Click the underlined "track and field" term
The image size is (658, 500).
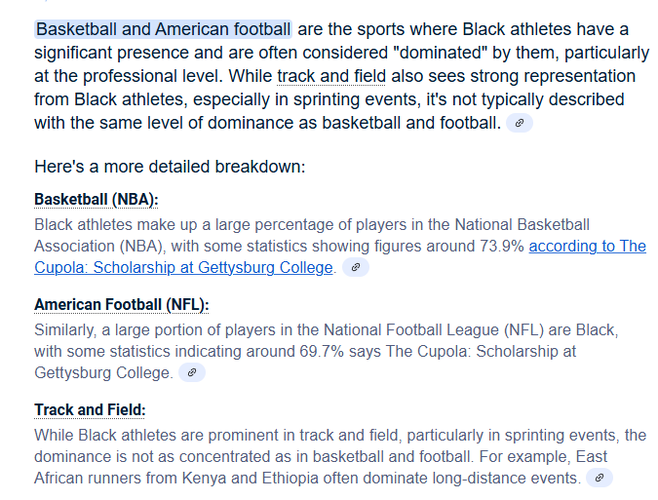[331, 76]
